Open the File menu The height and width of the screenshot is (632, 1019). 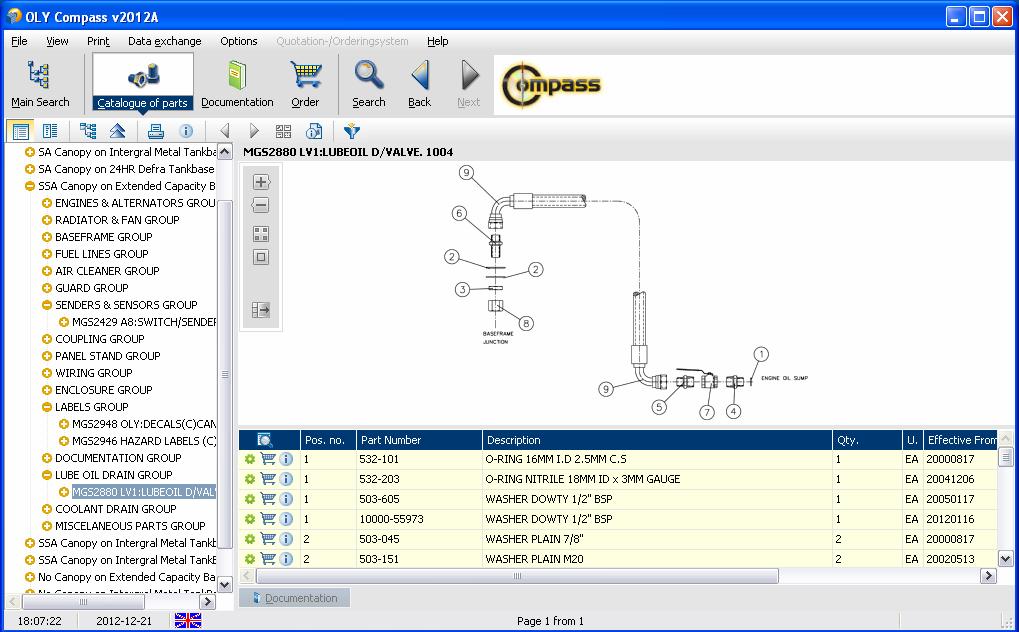point(19,41)
